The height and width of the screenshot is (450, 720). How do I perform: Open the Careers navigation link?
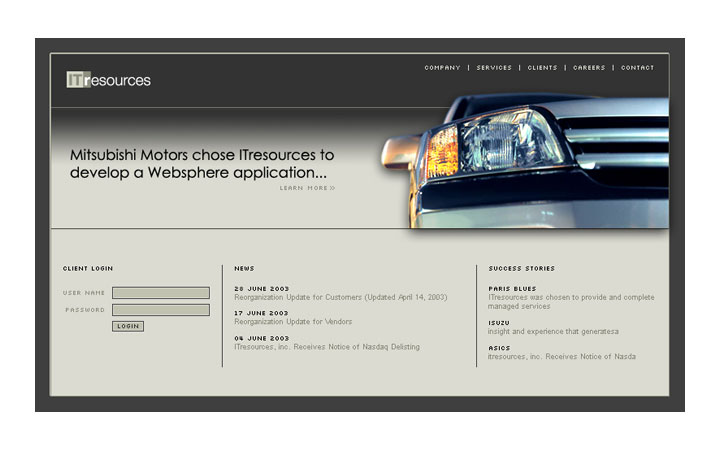pyautogui.click(x=589, y=68)
